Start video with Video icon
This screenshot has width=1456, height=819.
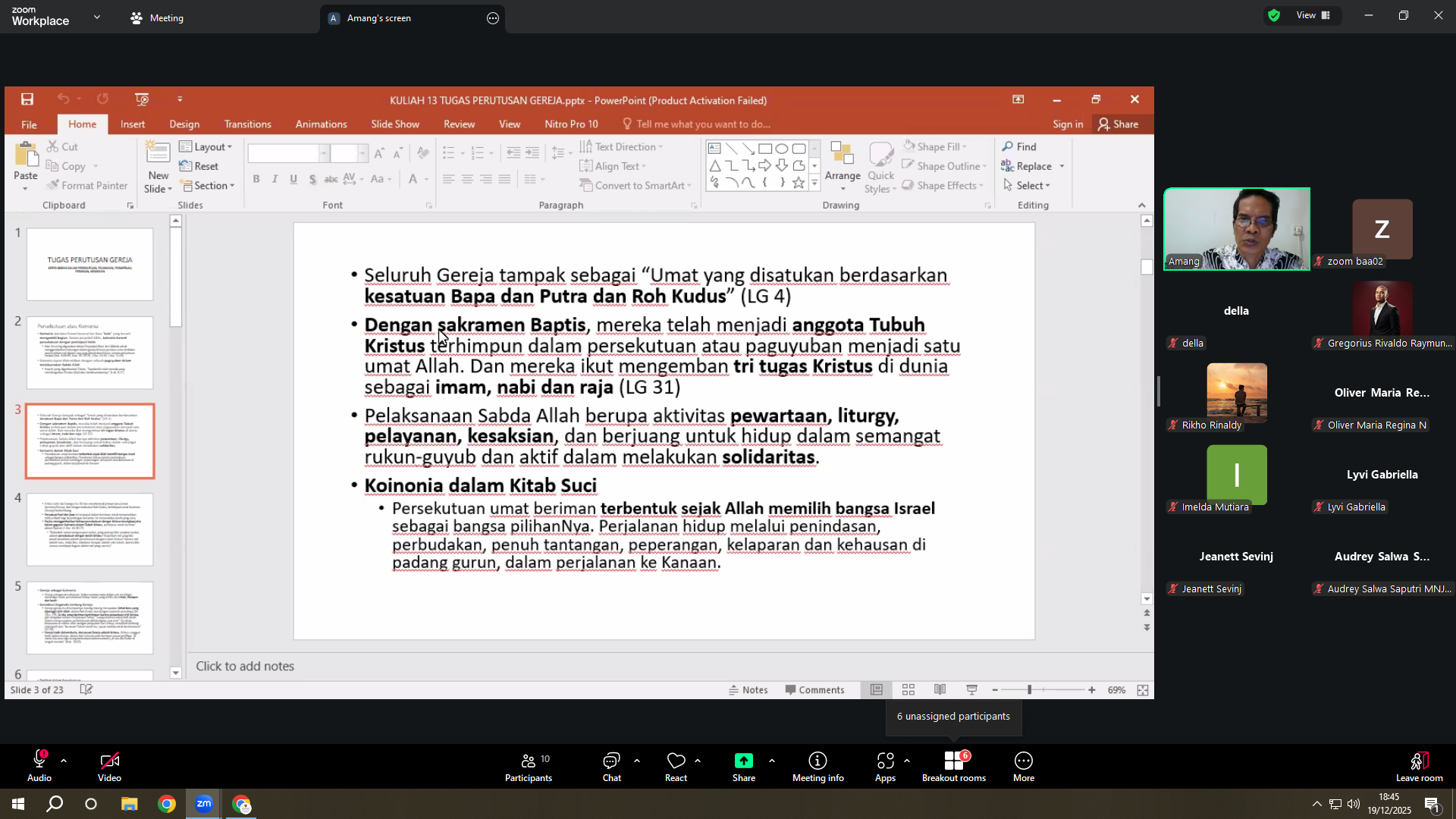109,767
